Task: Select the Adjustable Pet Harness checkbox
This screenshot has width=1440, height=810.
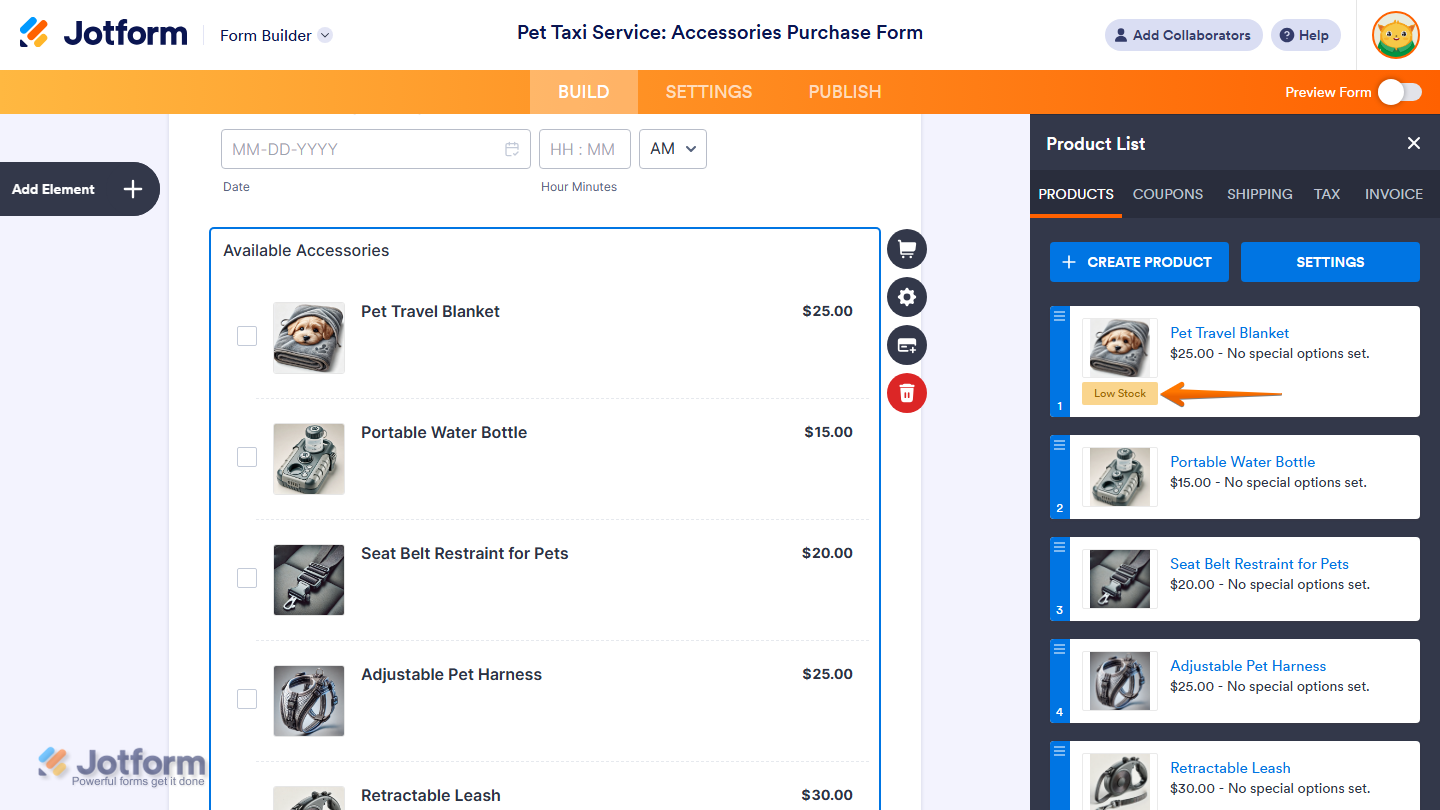Action: 247,699
